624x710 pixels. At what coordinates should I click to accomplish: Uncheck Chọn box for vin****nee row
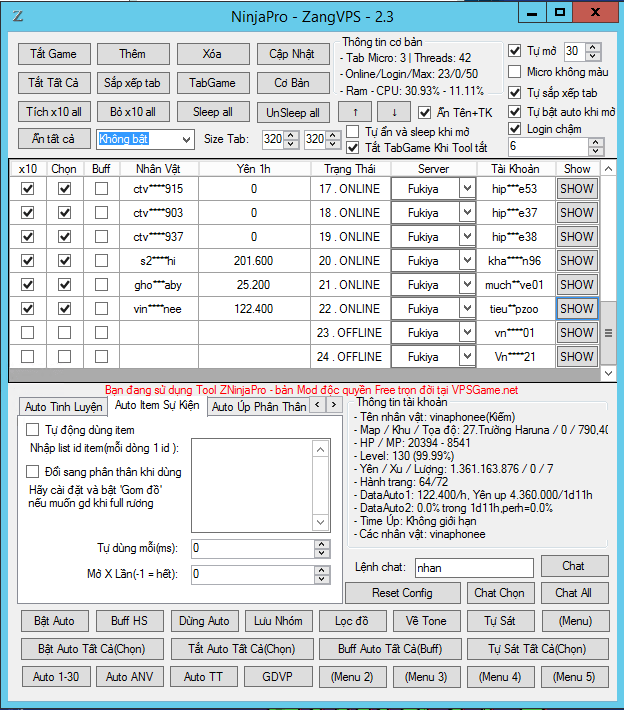coord(64,308)
